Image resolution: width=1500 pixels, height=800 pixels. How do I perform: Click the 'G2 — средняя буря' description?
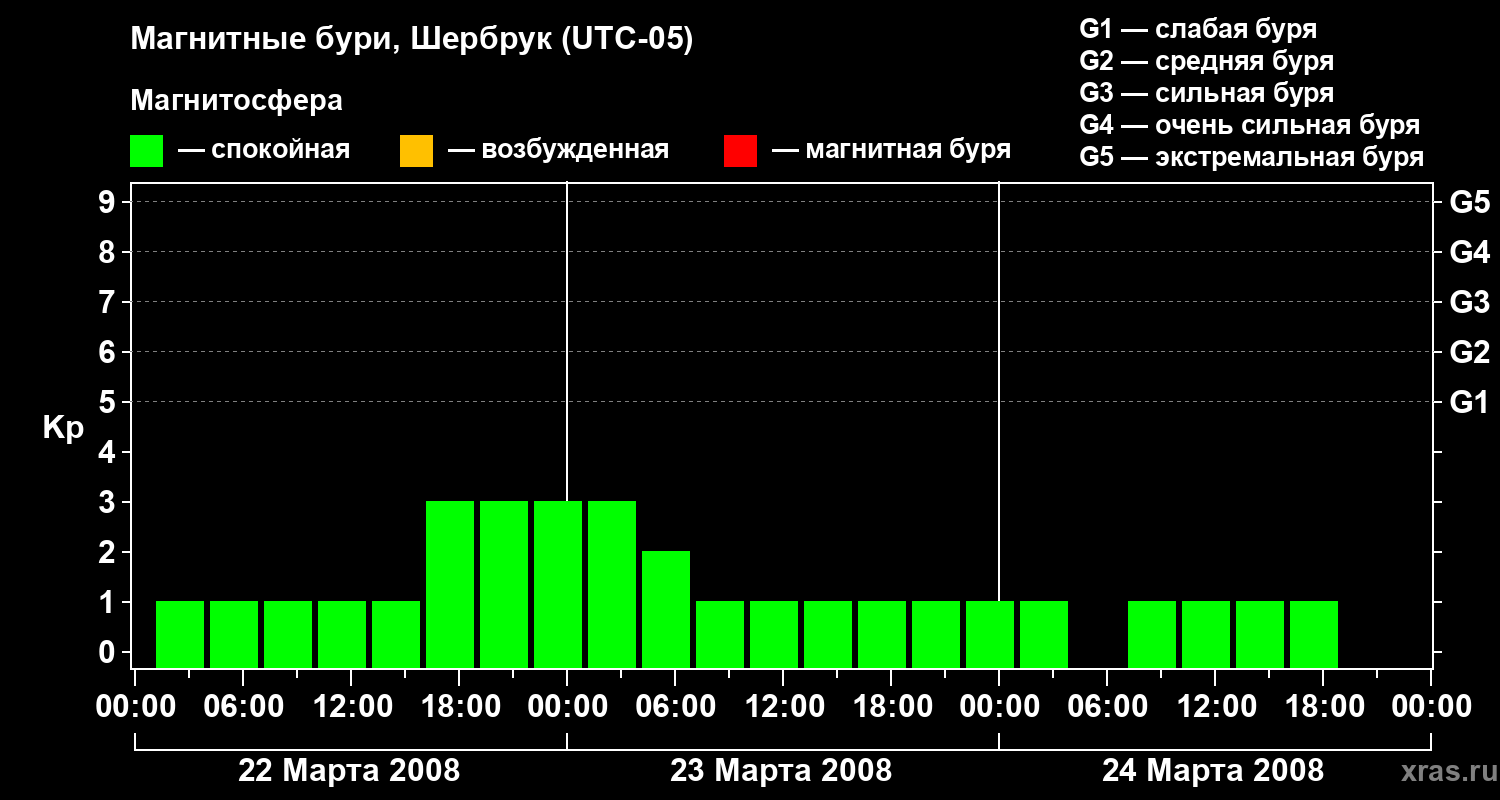tap(1207, 61)
